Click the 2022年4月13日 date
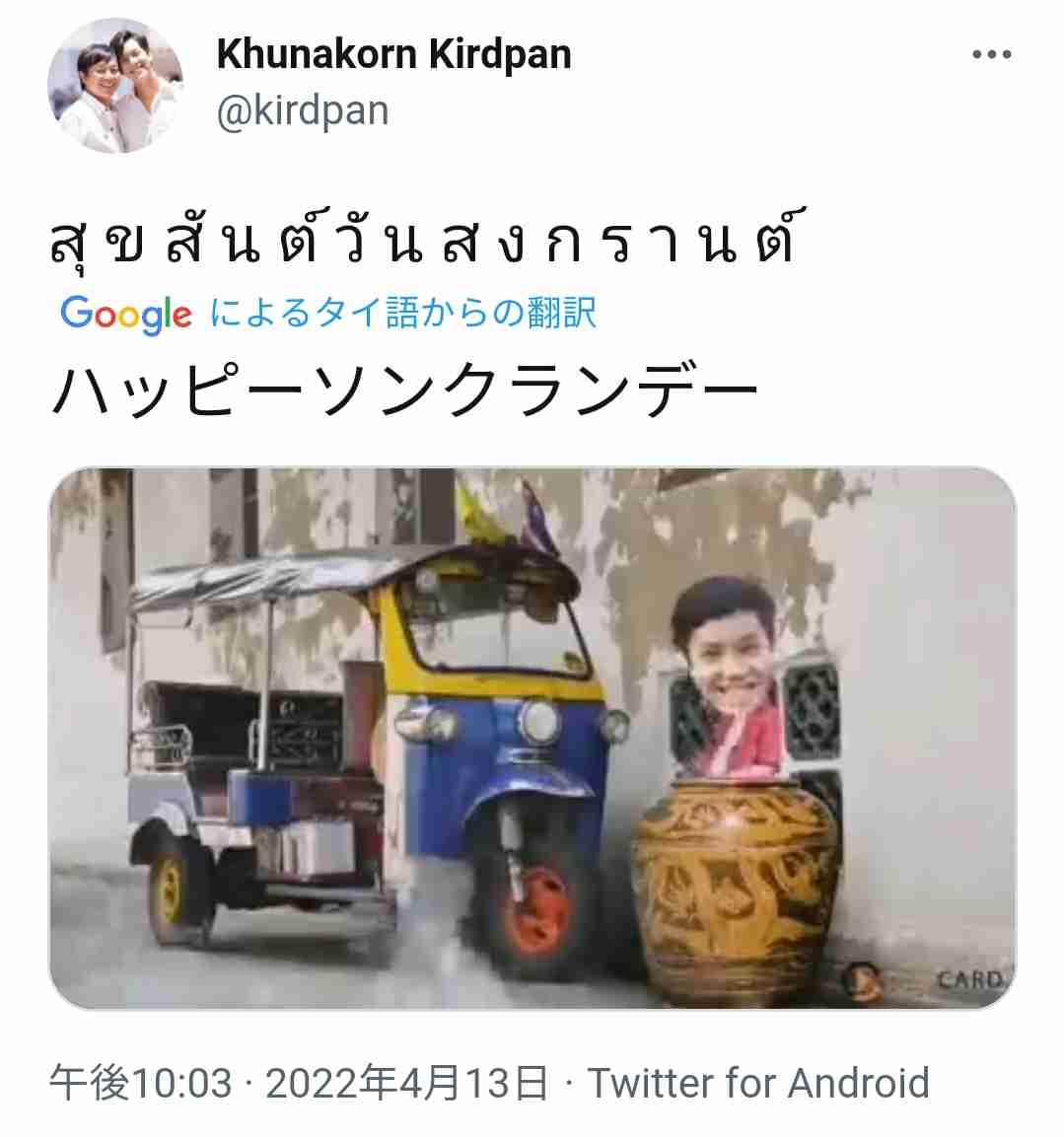The width and height of the screenshot is (1064, 1137). tap(406, 1084)
